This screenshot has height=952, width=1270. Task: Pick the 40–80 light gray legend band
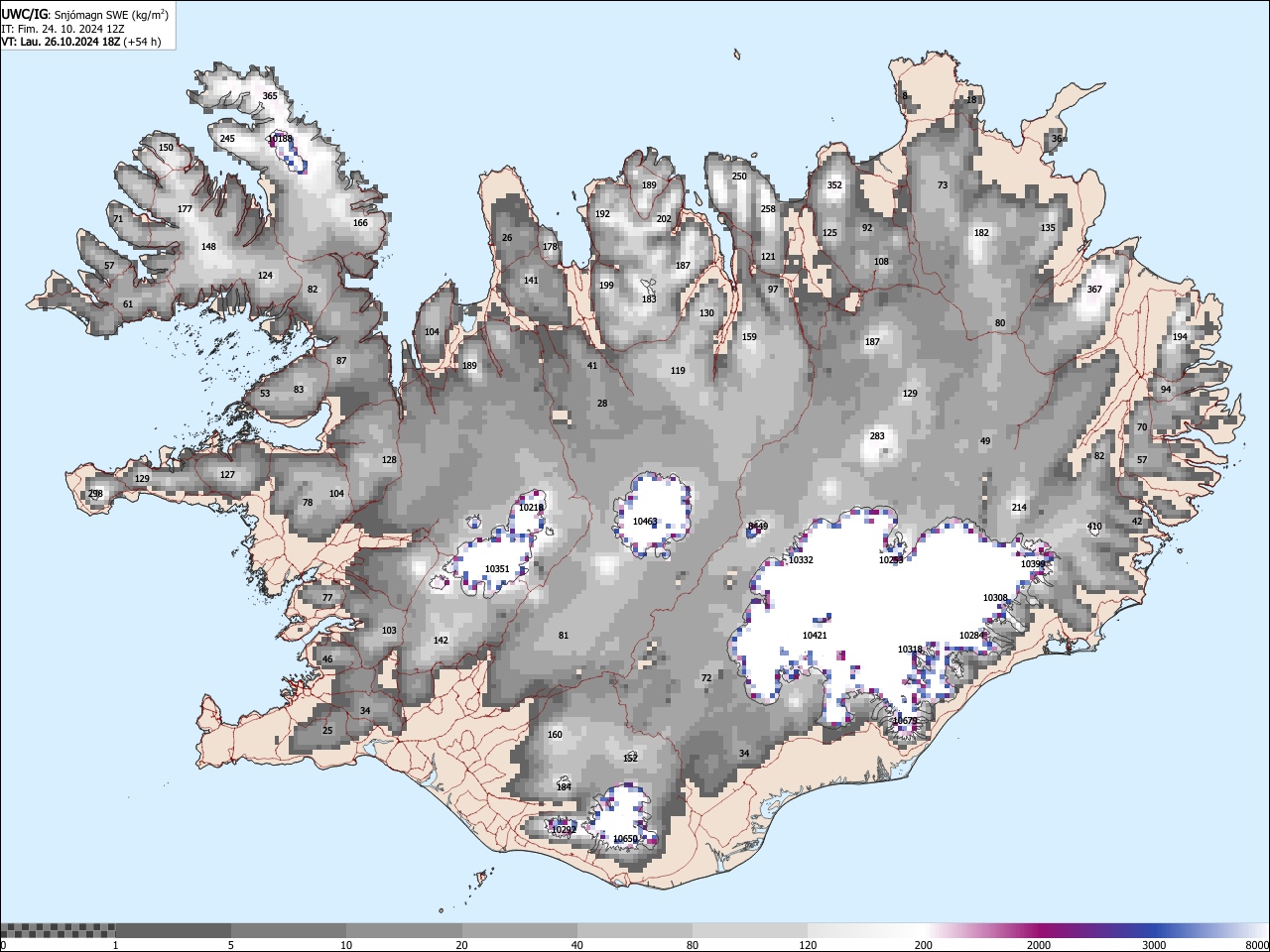(x=635, y=930)
